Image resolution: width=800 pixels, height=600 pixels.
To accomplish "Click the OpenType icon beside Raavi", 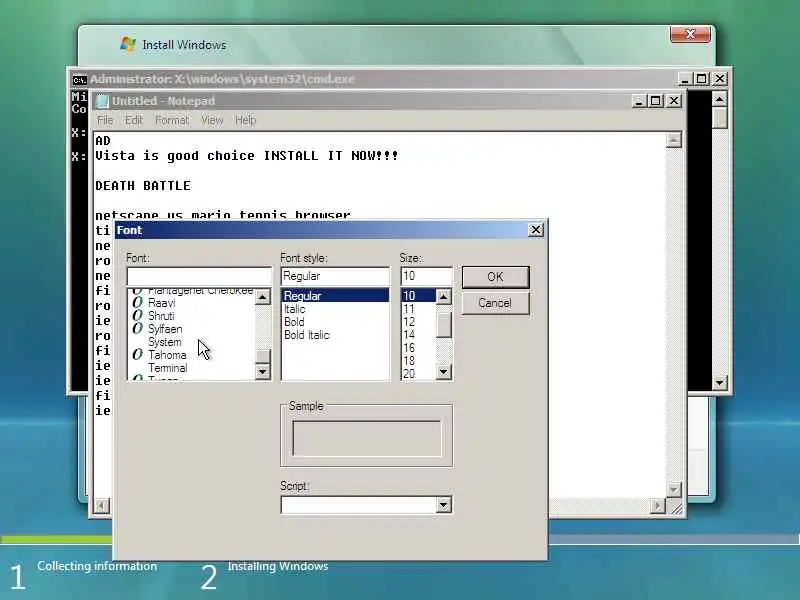I will pyautogui.click(x=137, y=303).
